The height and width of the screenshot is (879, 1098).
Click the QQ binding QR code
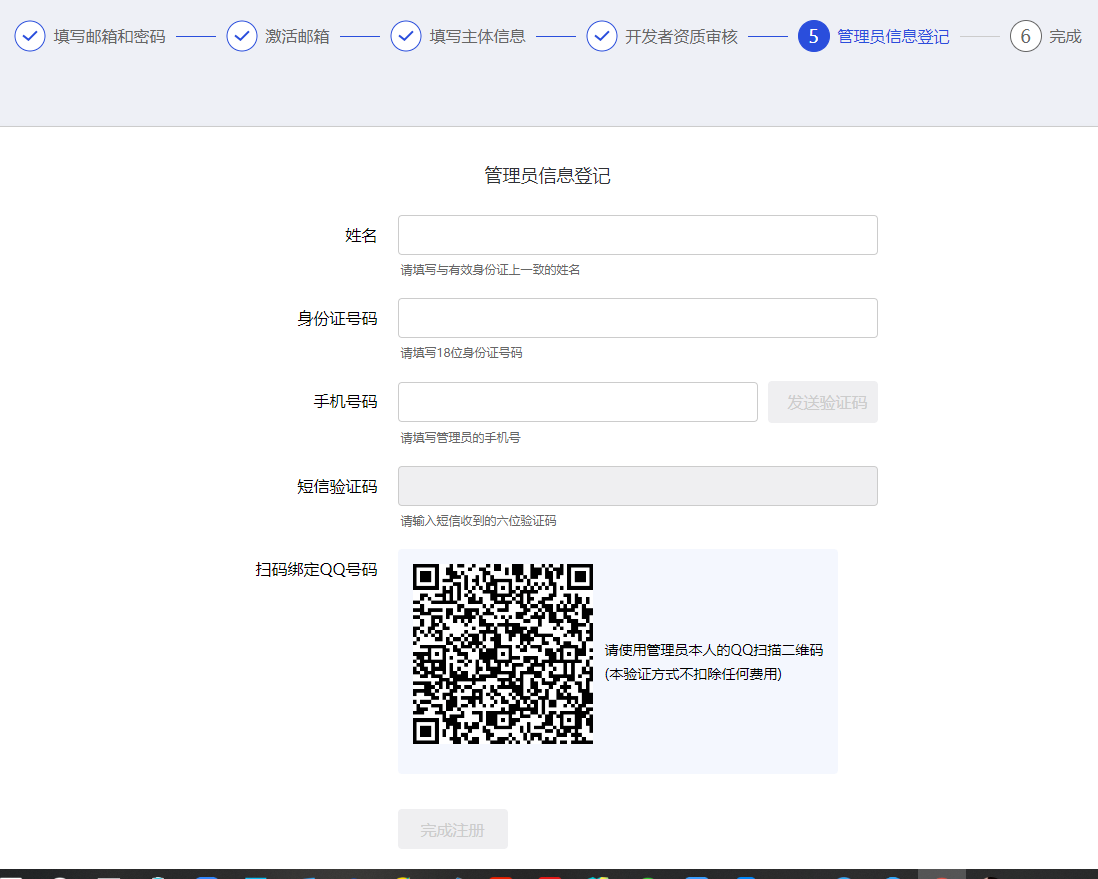click(x=503, y=653)
